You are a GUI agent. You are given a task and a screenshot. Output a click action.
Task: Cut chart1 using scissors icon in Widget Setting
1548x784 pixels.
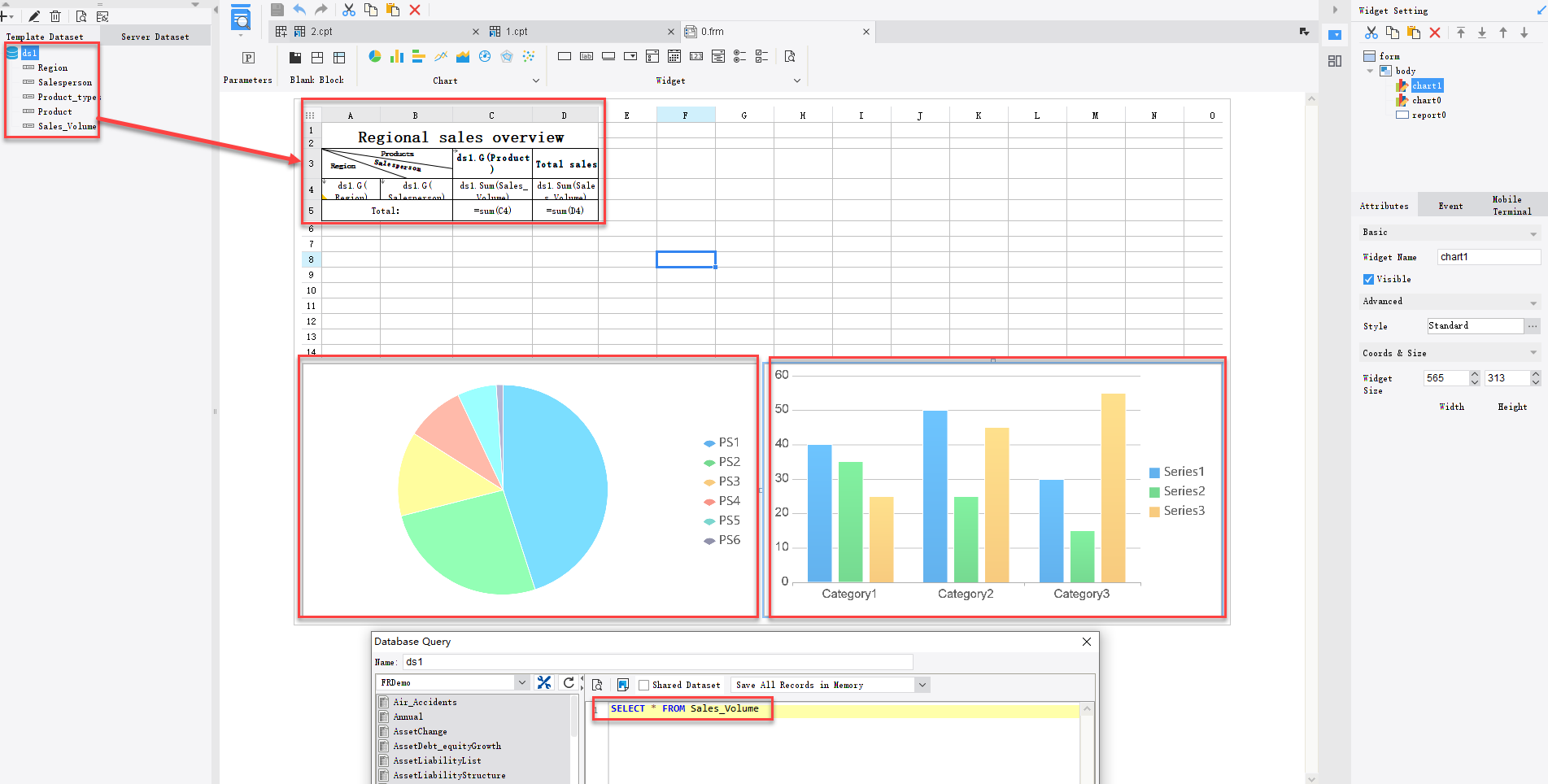click(1371, 33)
